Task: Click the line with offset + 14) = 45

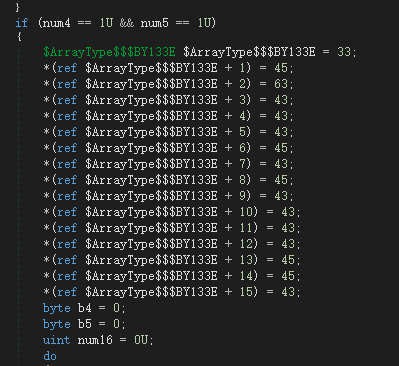Action: coord(172,276)
